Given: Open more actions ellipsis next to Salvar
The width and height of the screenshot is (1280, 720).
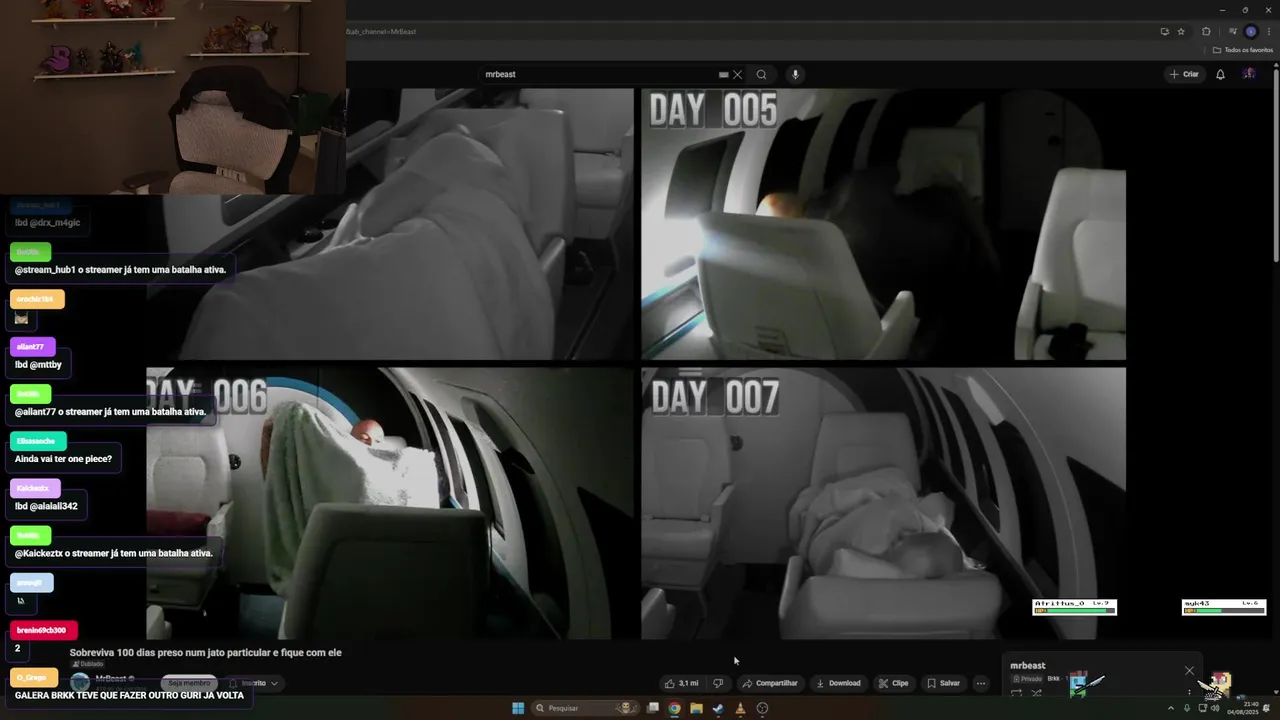Looking at the screenshot, I should tap(981, 683).
